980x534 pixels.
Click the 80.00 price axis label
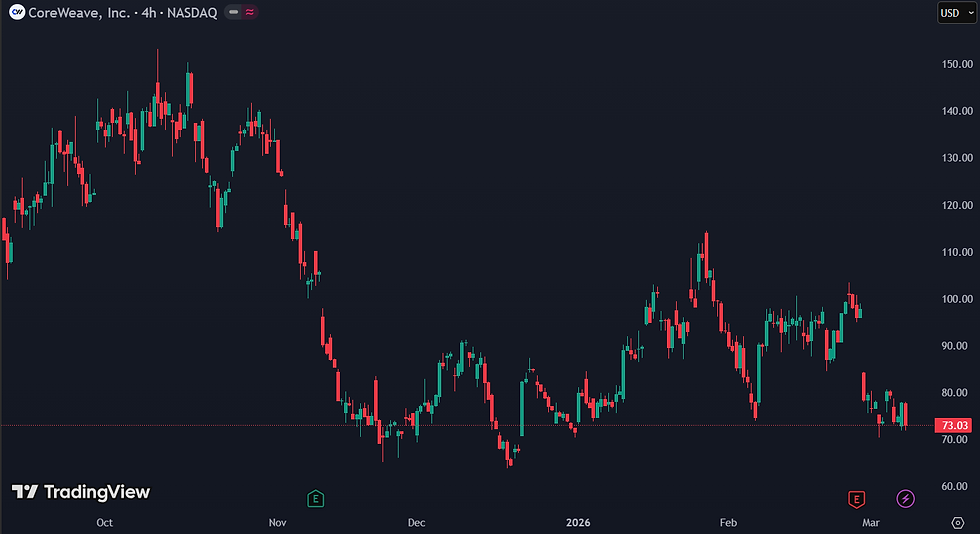click(x=954, y=393)
